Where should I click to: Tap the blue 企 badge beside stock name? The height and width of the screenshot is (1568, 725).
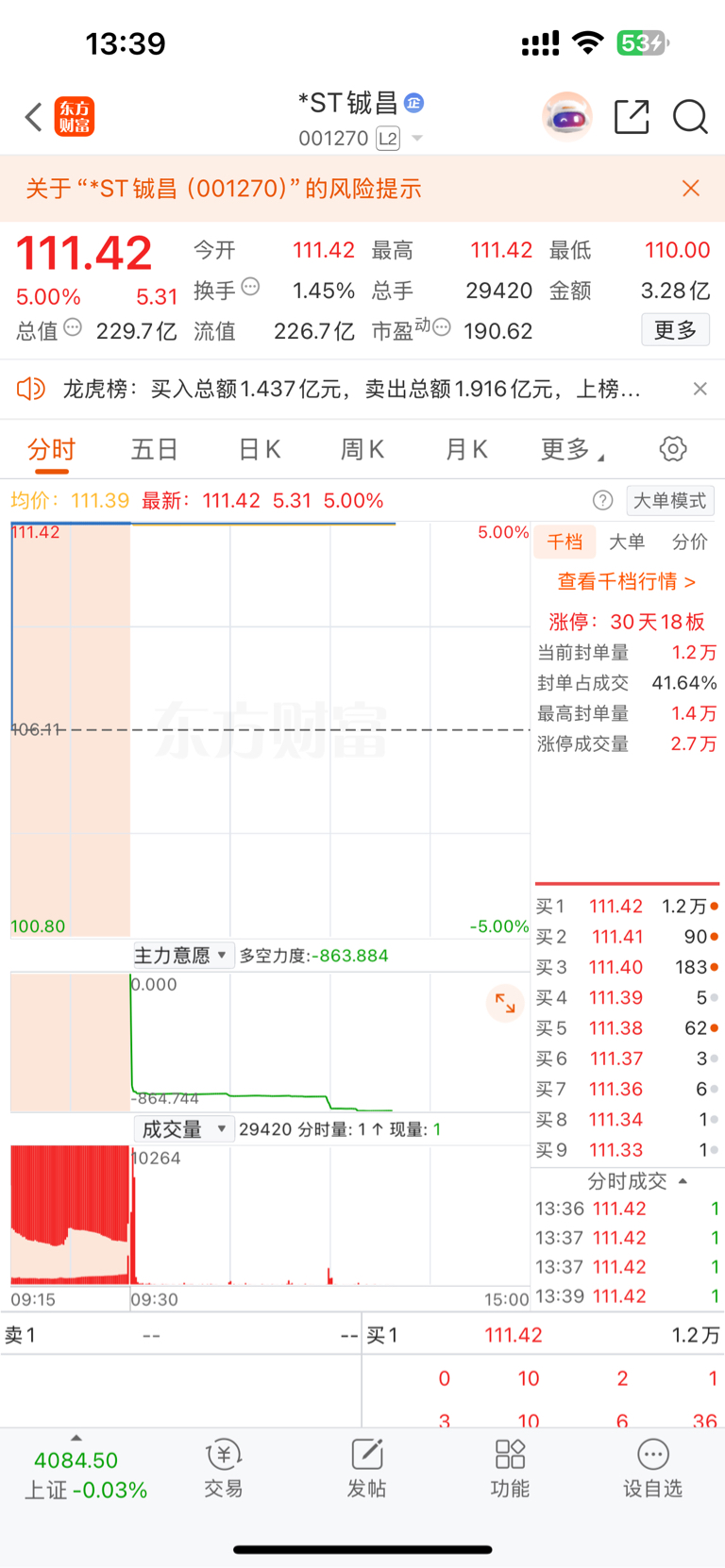[413, 103]
